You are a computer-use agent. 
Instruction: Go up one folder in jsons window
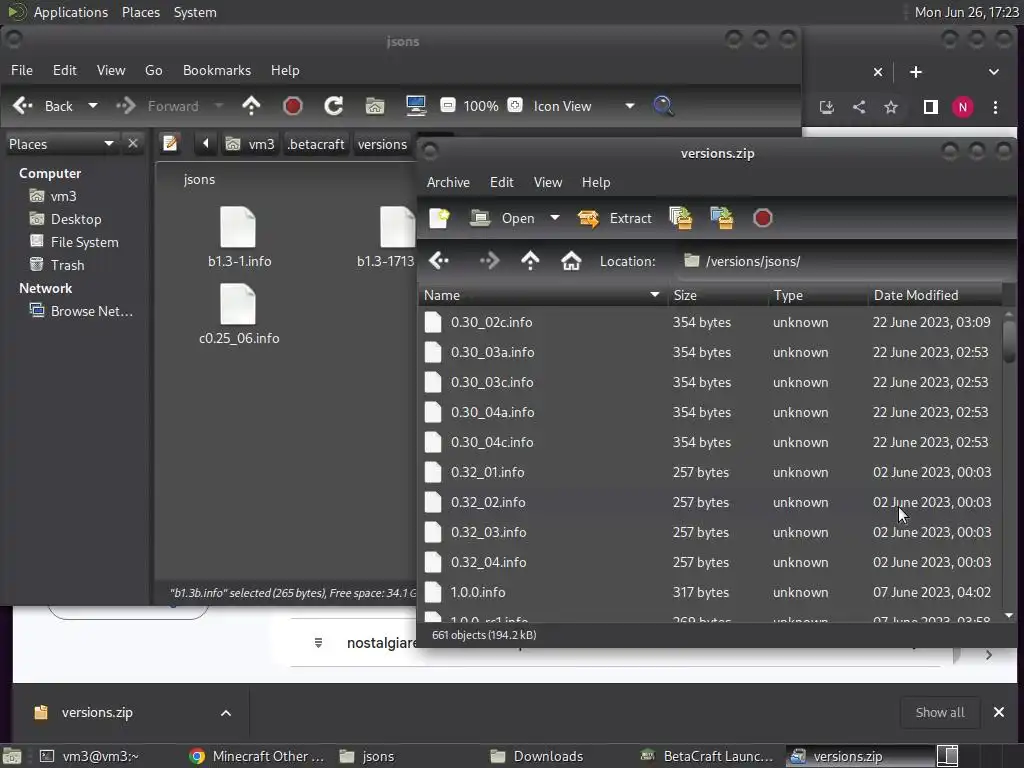pos(251,106)
